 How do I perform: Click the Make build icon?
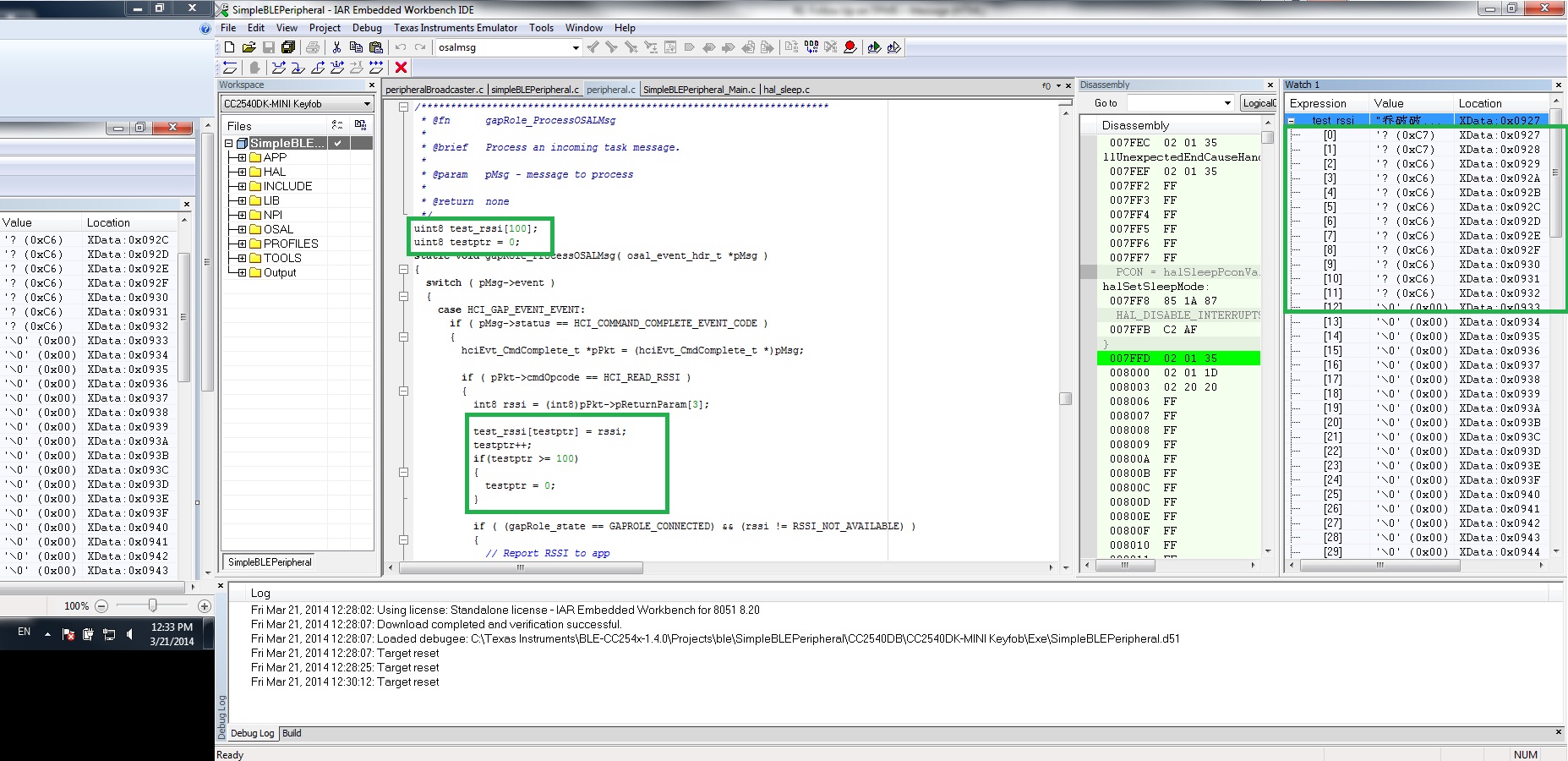pos(811,47)
